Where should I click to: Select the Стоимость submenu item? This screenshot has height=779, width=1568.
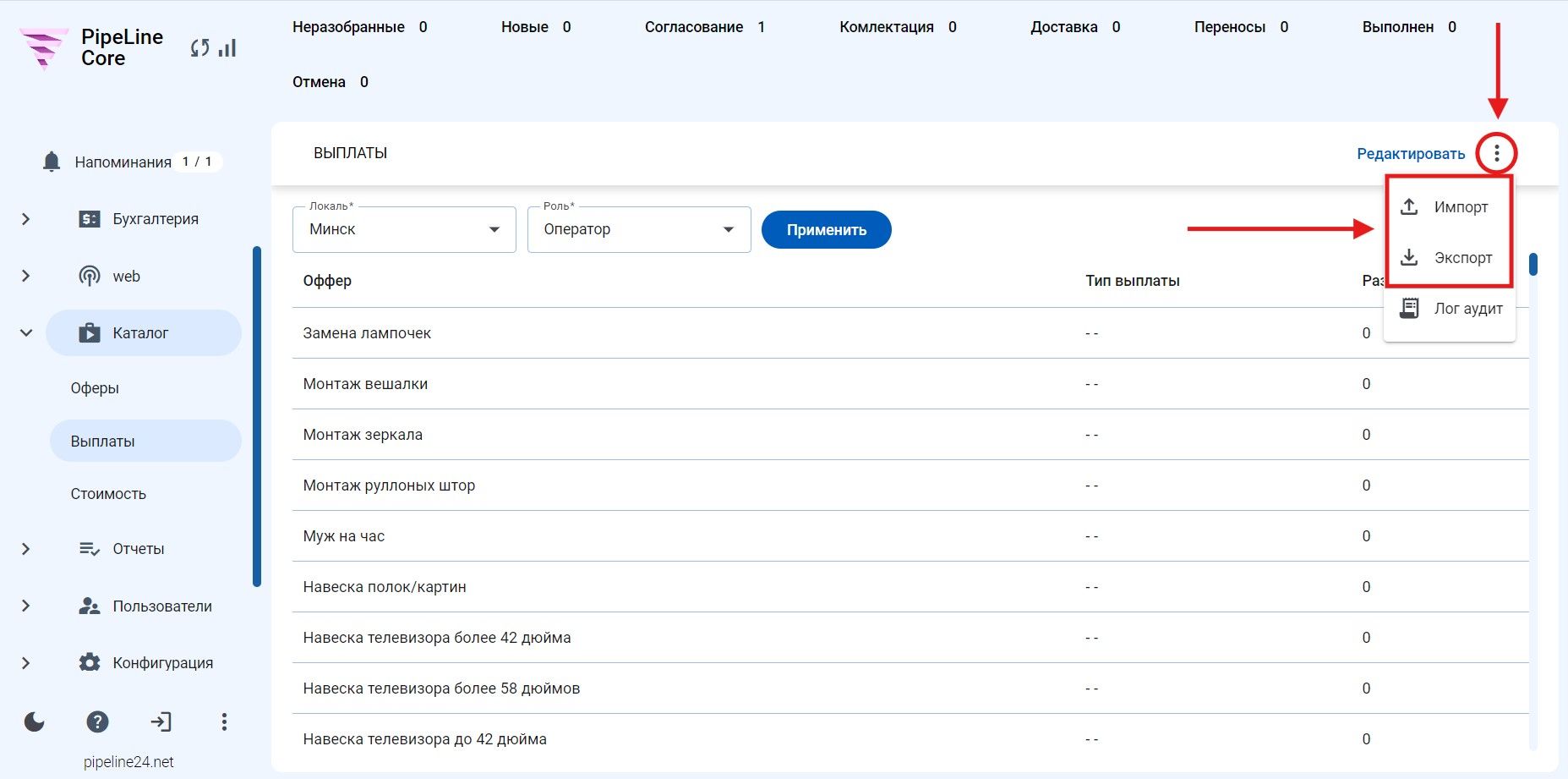click(x=108, y=494)
